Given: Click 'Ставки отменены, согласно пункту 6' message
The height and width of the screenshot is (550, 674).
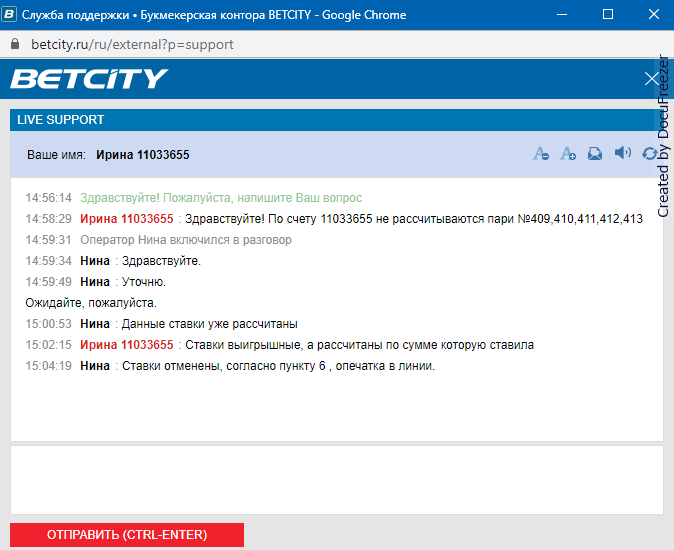Looking at the screenshot, I should click(279, 366).
